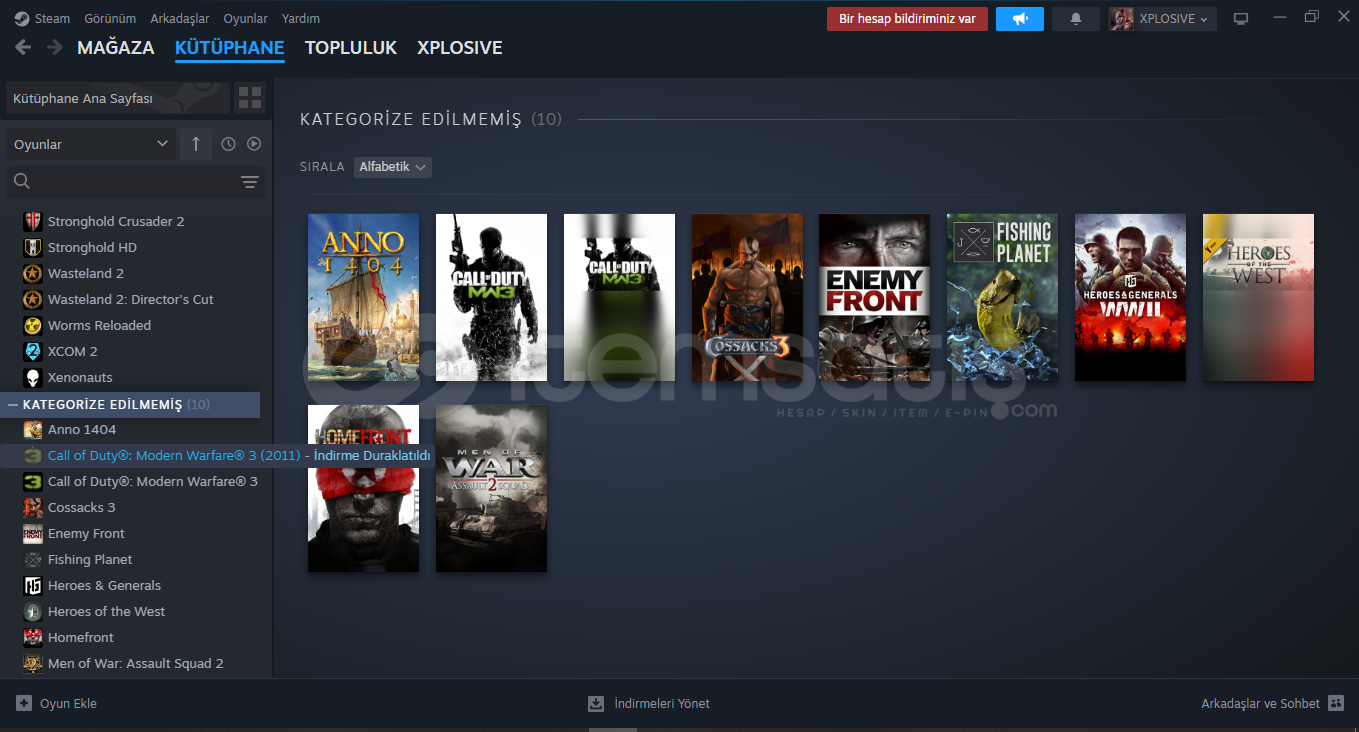The image size is (1359, 732).
Task: Open the announcements megaphone button
Action: coord(1020,19)
